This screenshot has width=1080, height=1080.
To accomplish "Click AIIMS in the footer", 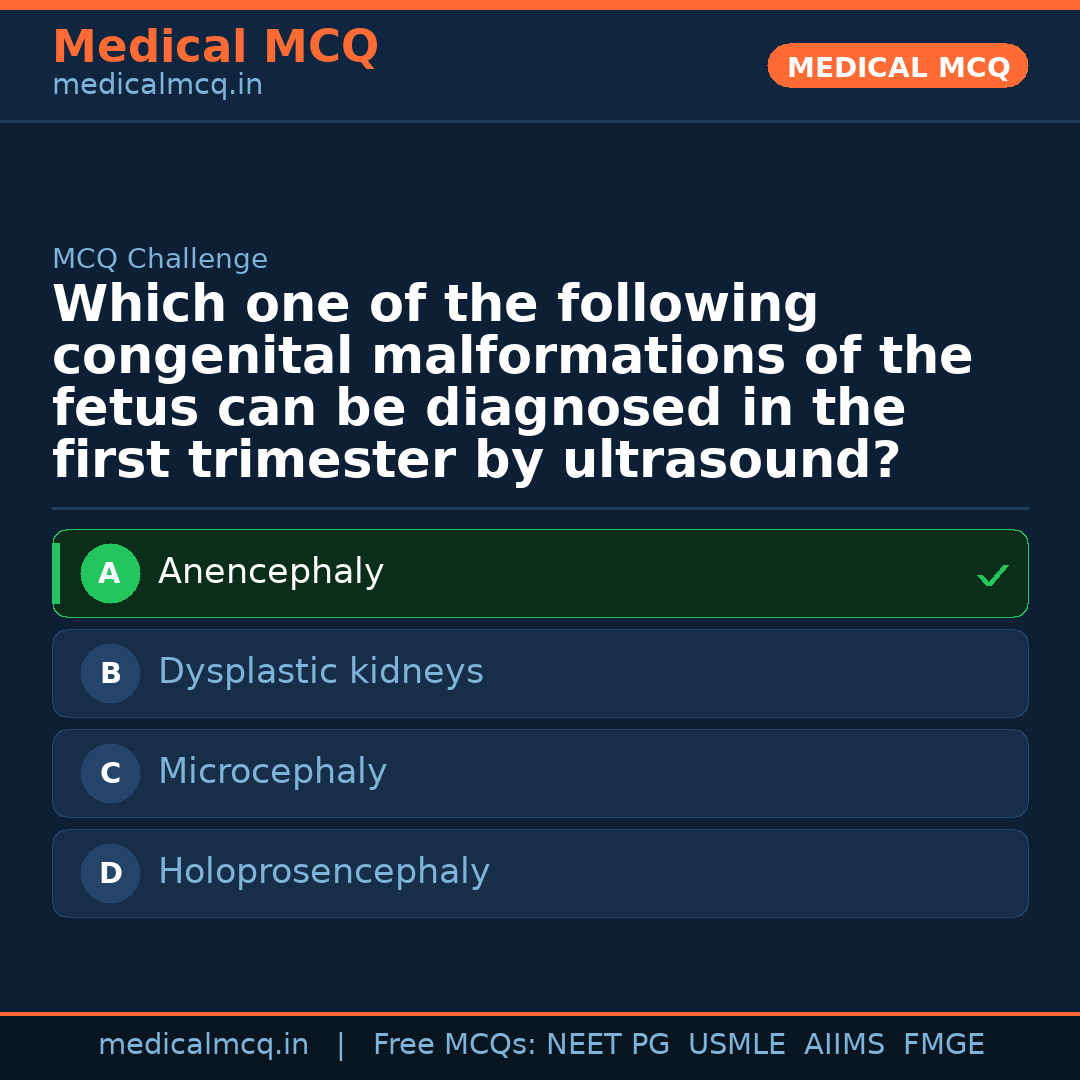I will pos(844,1045).
